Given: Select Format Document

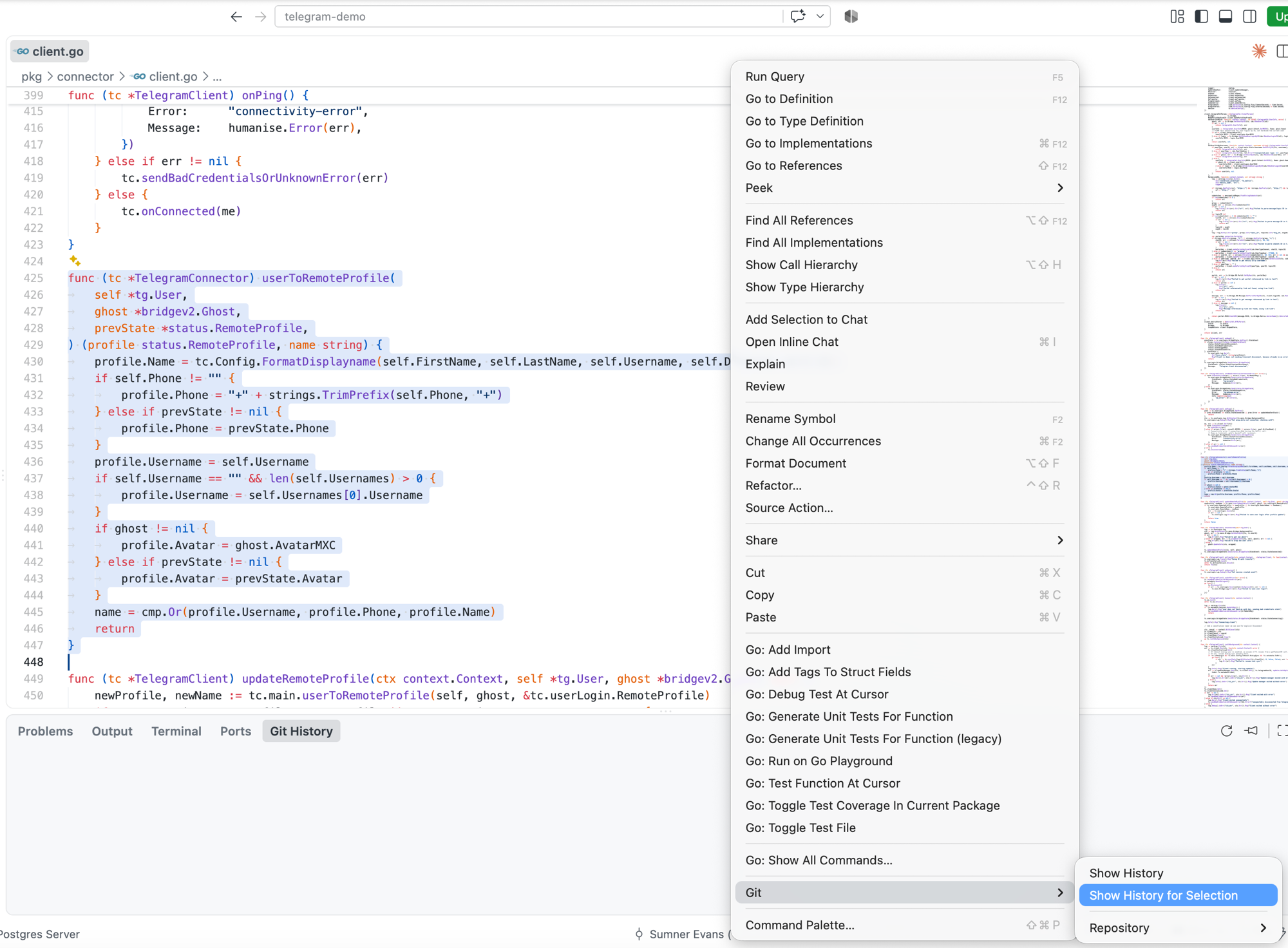Looking at the screenshot, I should pos(904,463).
